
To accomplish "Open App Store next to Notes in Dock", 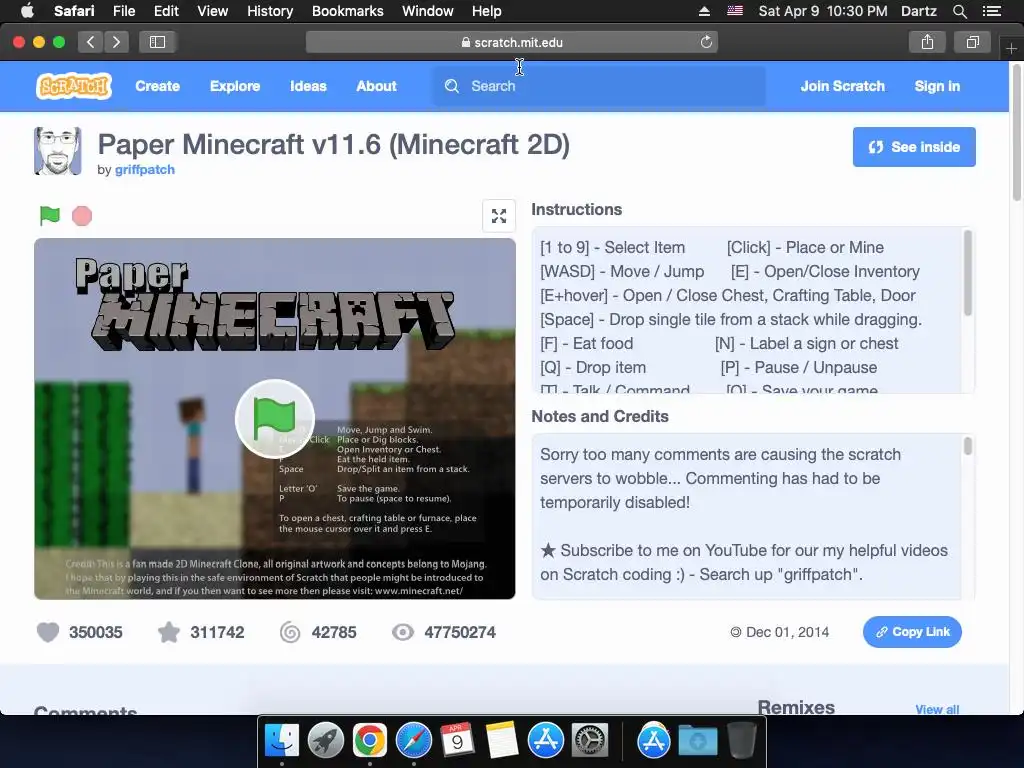I will (x=545, y=740).
